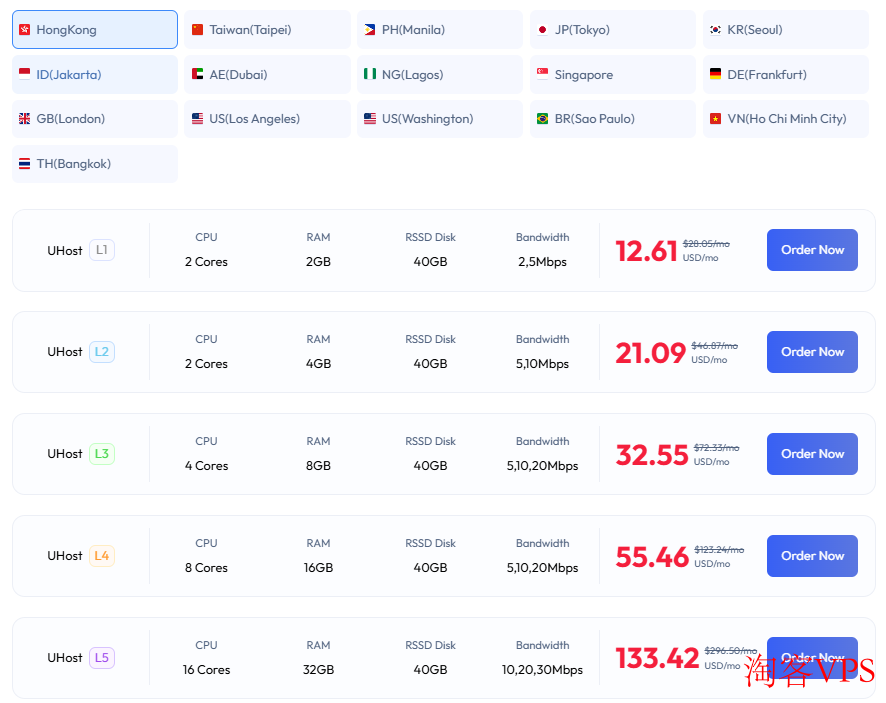Click the Japan flag icon

coord(543,30)
